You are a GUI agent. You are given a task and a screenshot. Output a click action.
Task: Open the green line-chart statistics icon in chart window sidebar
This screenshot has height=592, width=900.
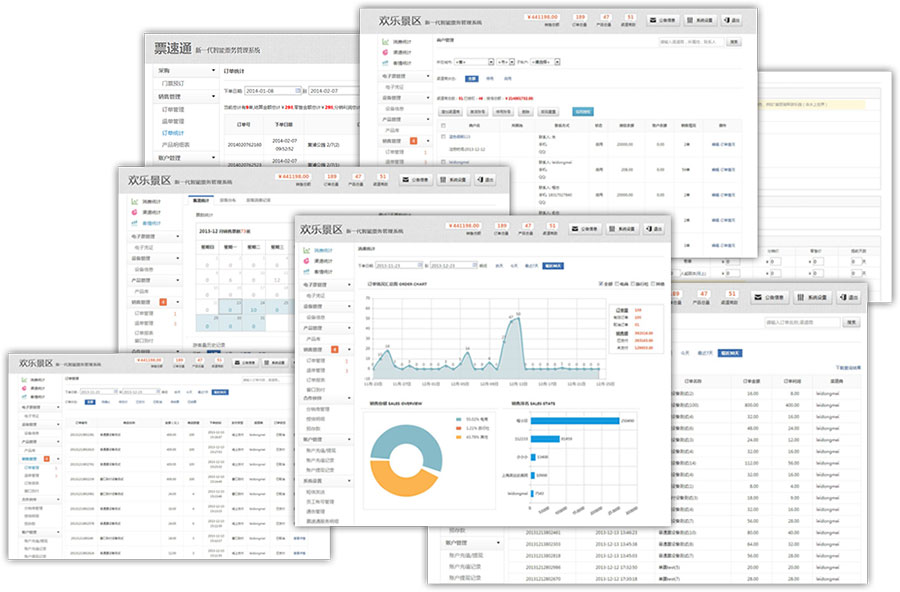pos(307,251)
